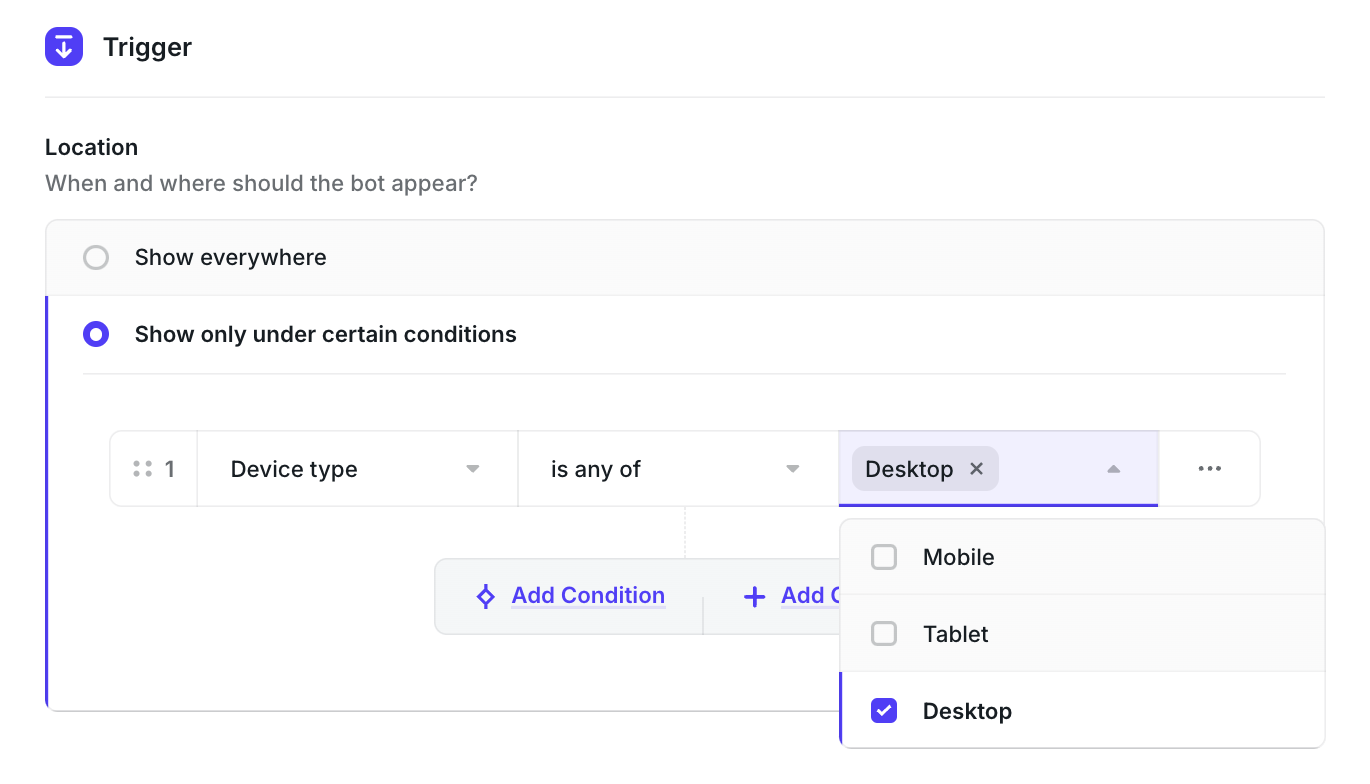
Task: Click the diamond icon beside Add Condition
Action: pyautogui.click(x=485, y=597)
